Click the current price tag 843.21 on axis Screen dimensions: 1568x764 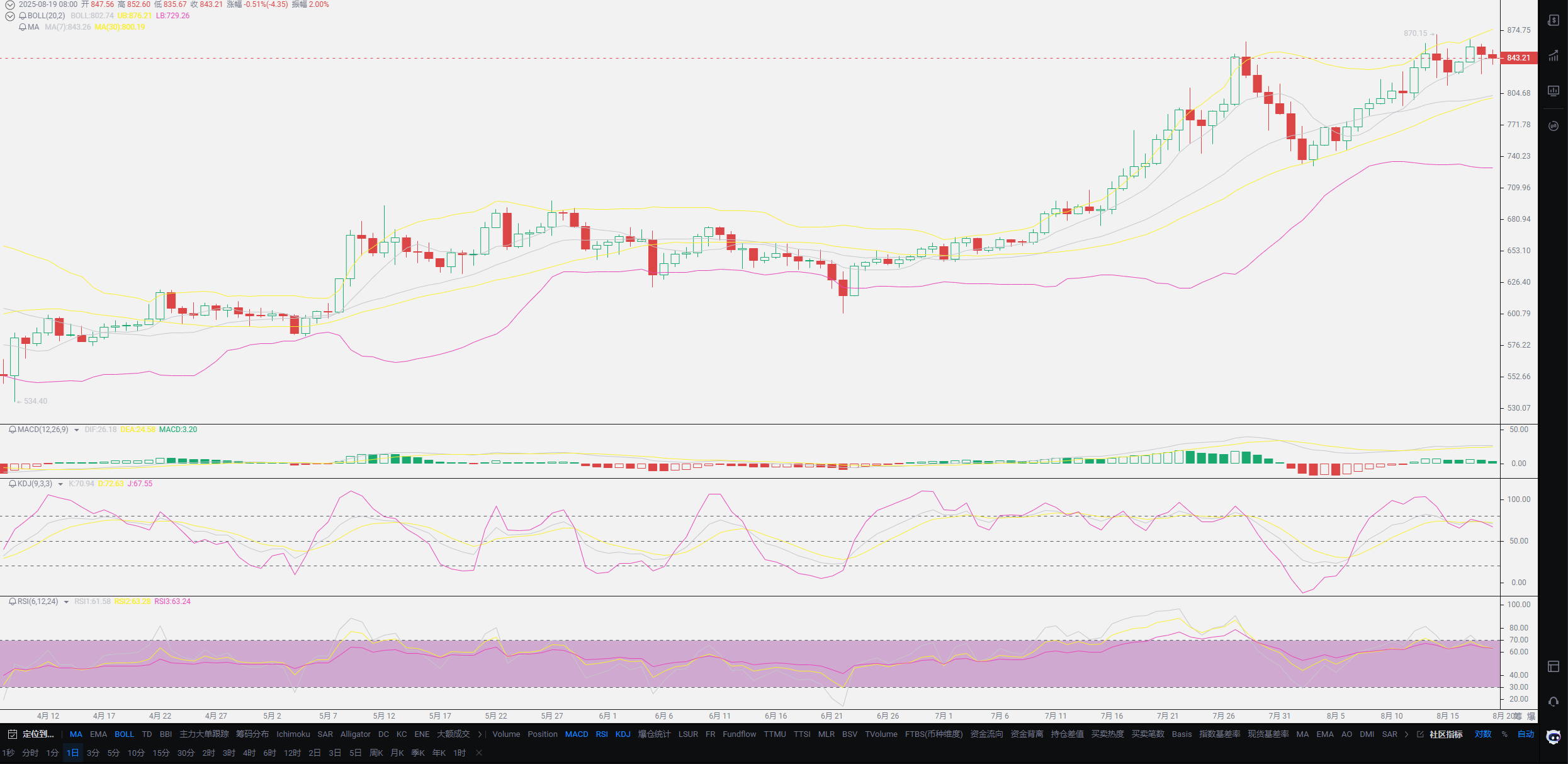click(1519, 58)
